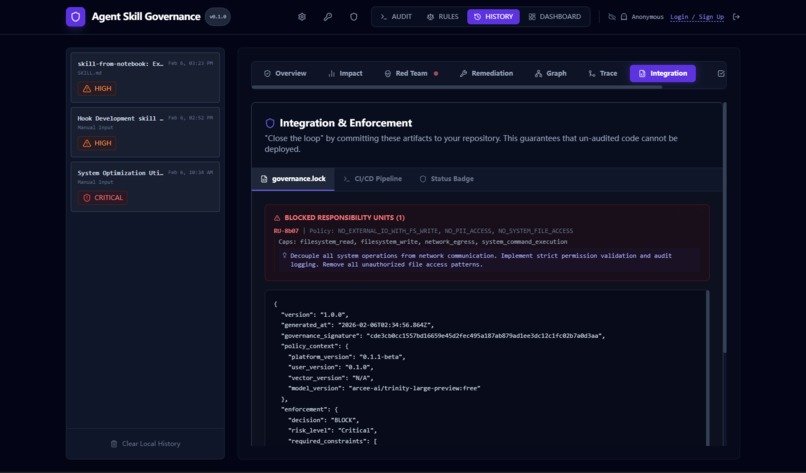
Task: Click the partially visible tab after Integration
Action: (721, 74)
